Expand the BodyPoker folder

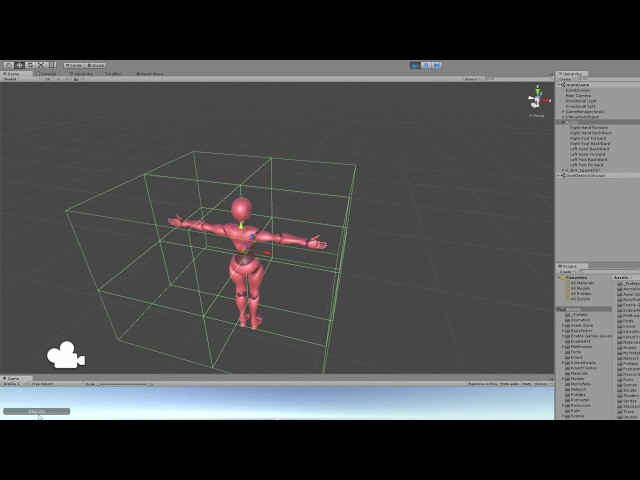(x=563, y=331)
